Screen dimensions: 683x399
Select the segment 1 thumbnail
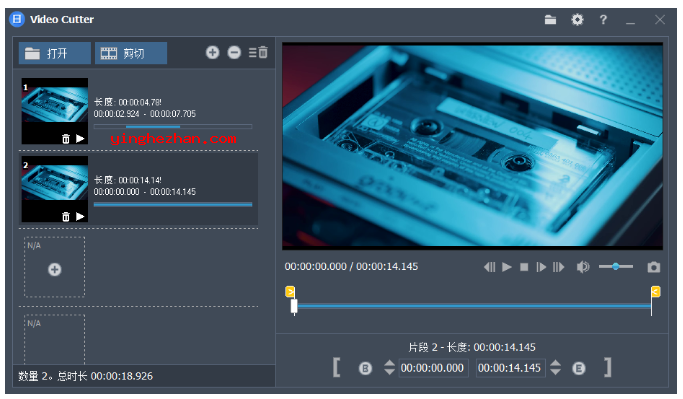[x=55, y=111]
